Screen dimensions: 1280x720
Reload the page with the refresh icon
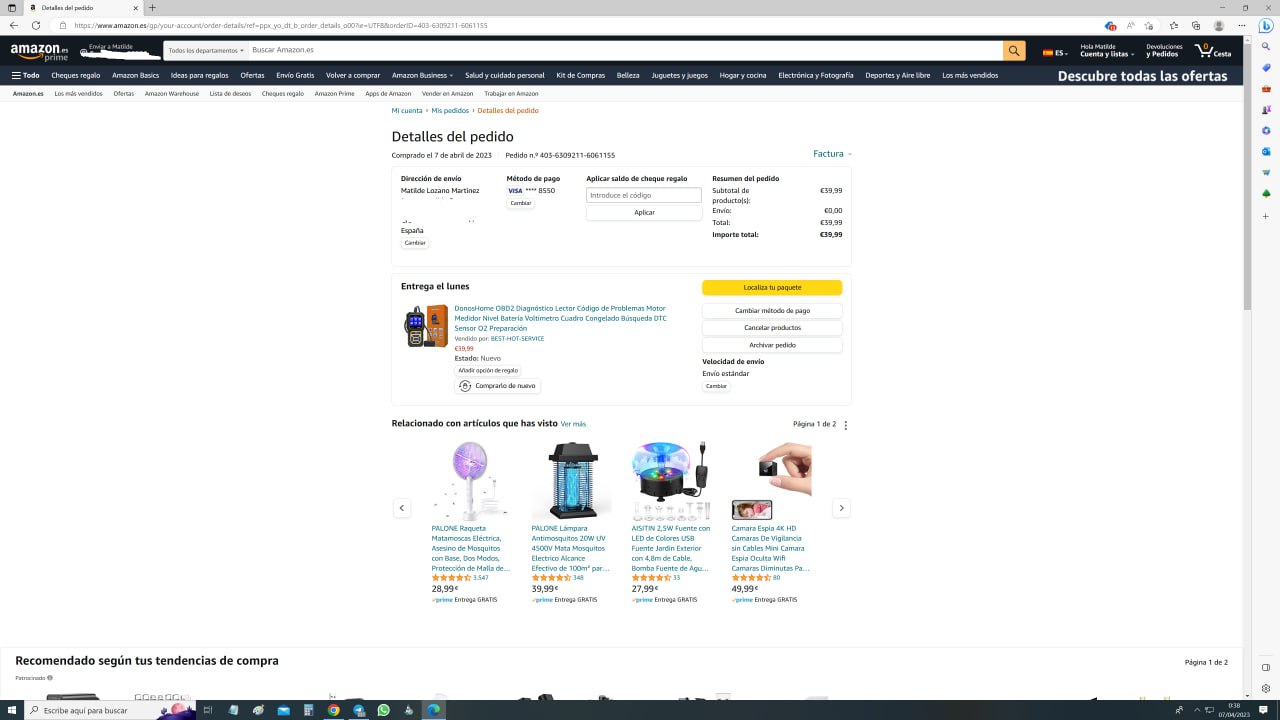(x=36, y=25)
